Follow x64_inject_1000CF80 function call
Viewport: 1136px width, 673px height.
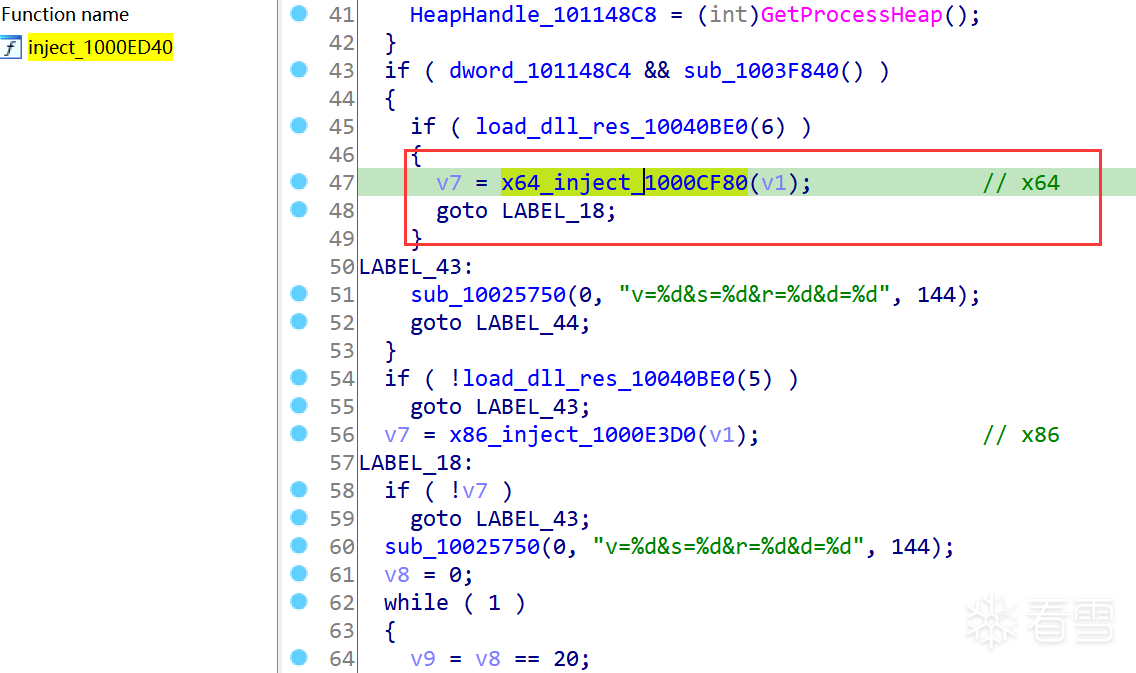[625, 183]
